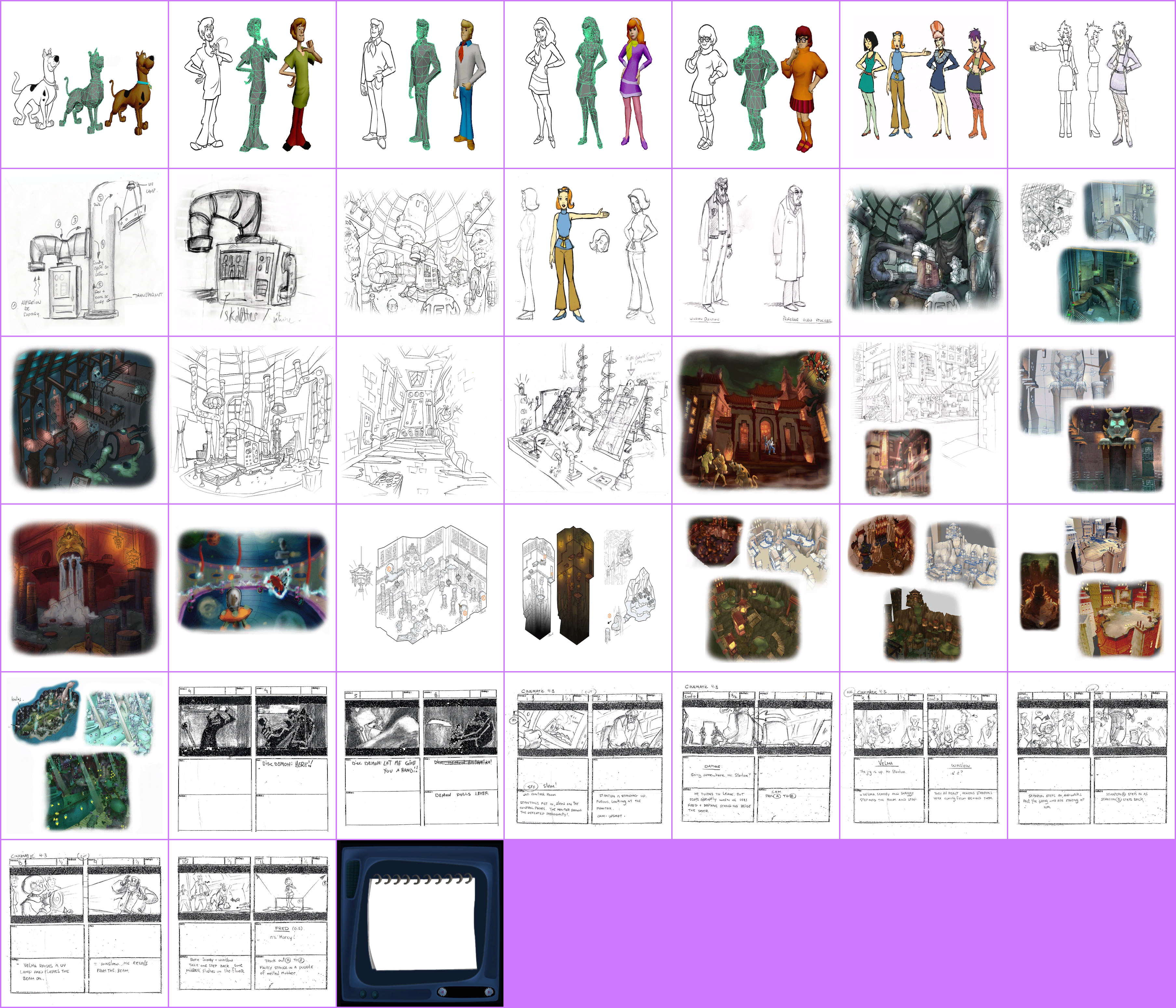Select the Stanton steps in storyboard
Screen dimensions: 1176x1008
(1092, 756)
